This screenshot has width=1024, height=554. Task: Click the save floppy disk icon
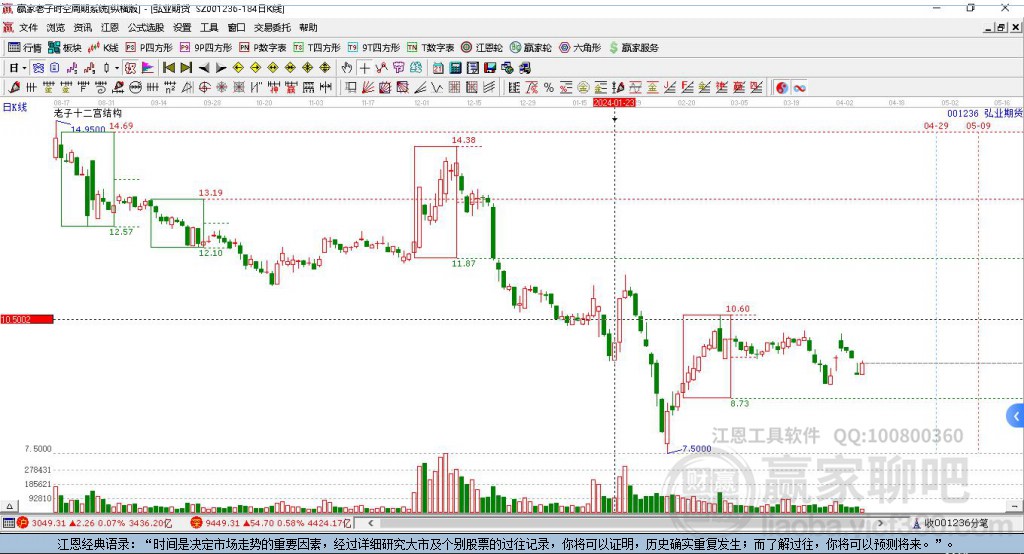[x=490, y=68]
